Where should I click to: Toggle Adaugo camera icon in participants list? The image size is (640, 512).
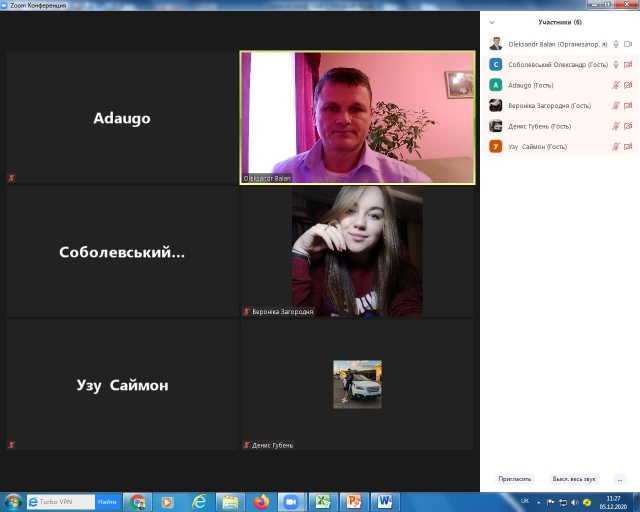pyautogui.click(x=628, y=85)
